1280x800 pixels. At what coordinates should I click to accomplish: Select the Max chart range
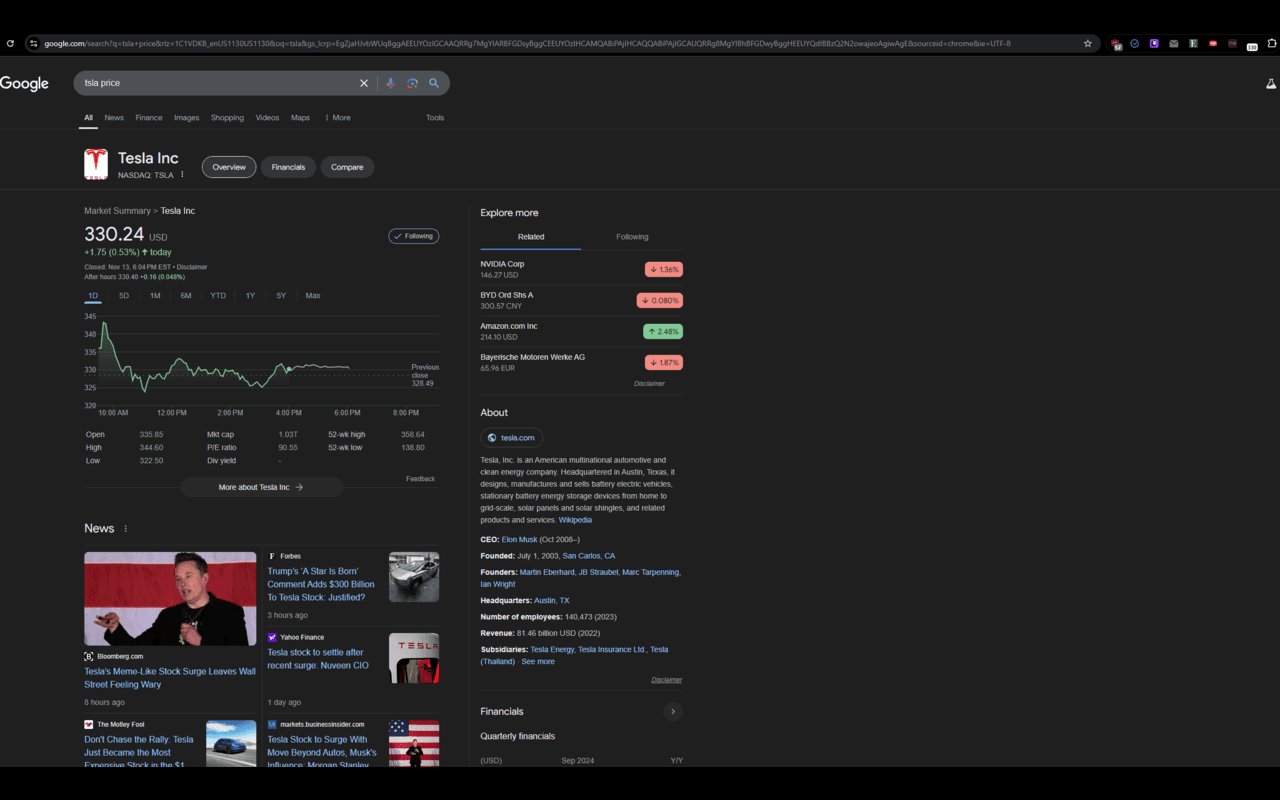coord(313,296)
